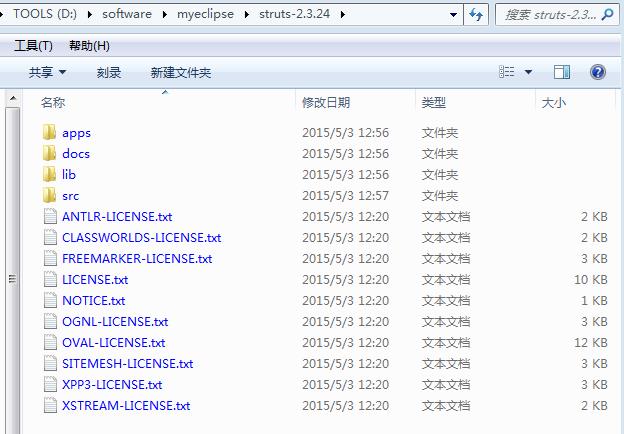
Task: Select LICENSE.txt file name
Action: click(95, 280)
